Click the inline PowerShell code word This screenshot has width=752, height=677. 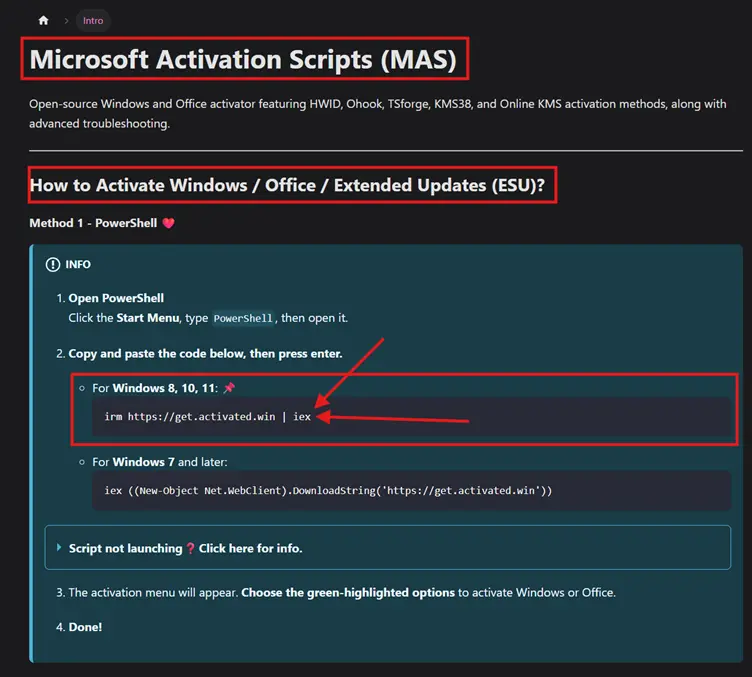[243, 318]
